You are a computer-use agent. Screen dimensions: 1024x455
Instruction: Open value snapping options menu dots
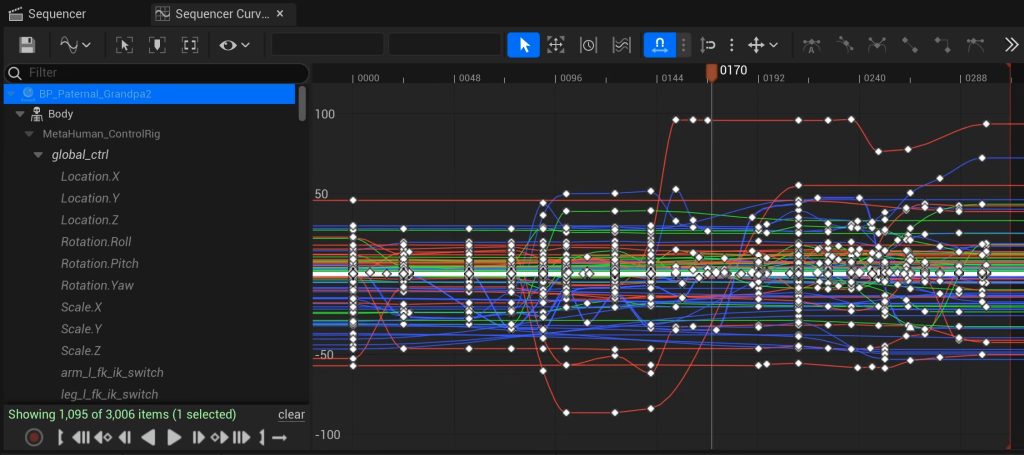731,45
